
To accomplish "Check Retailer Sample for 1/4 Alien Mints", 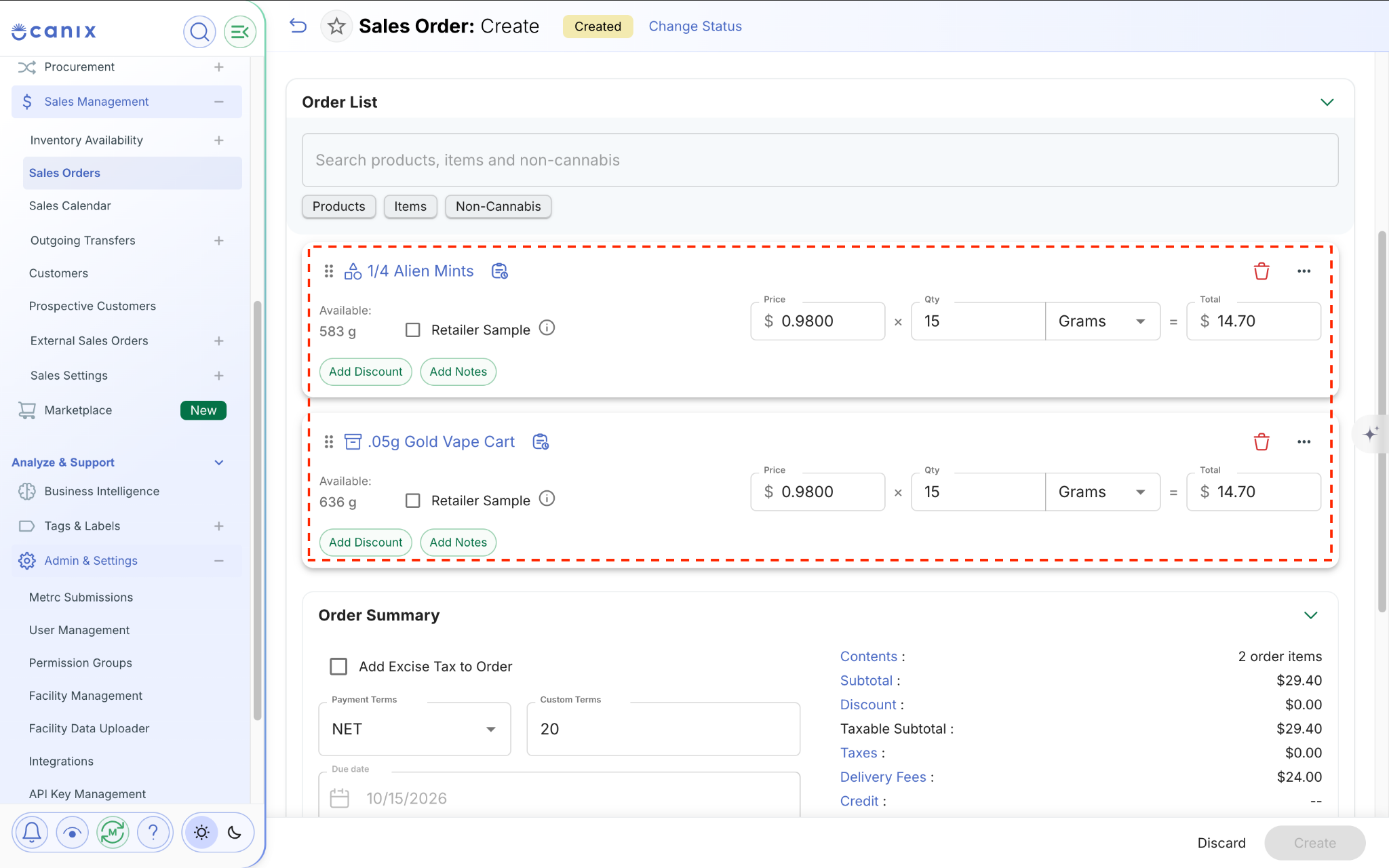I will [x=412, y=330].
